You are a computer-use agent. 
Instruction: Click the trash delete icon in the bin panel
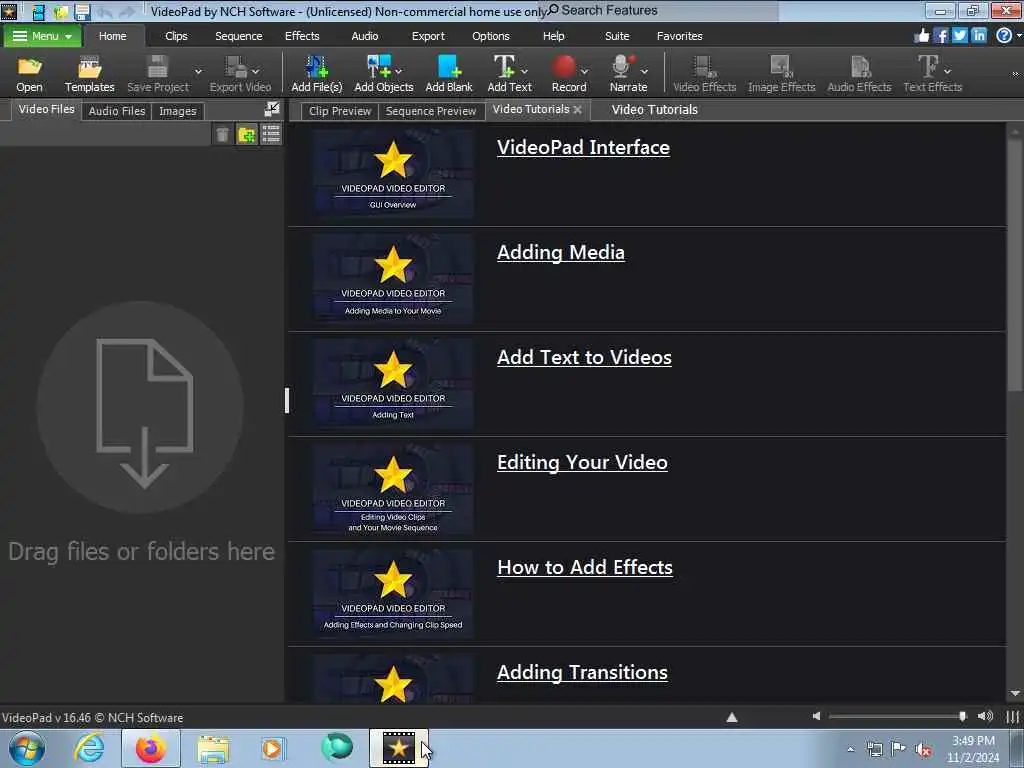point(222,135)
